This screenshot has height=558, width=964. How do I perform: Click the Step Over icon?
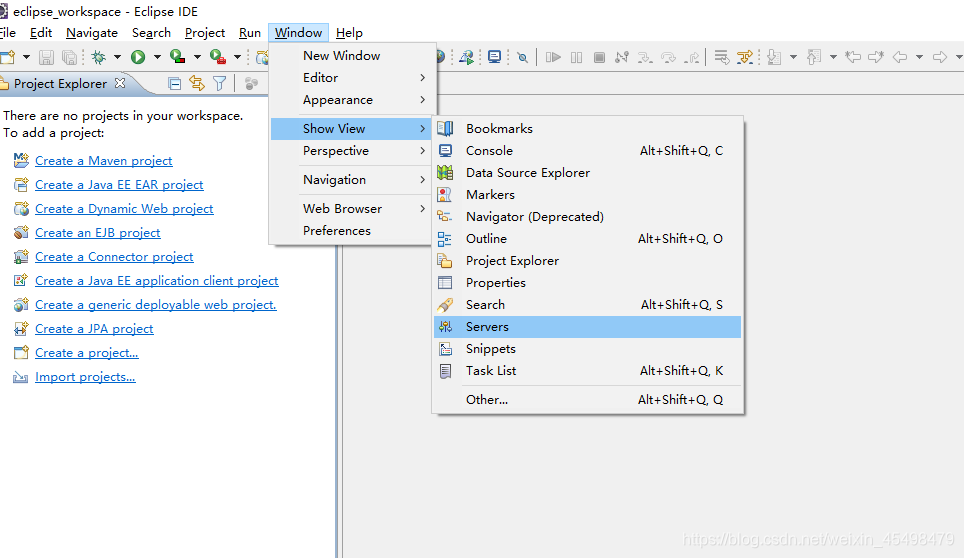coord(668,58)
